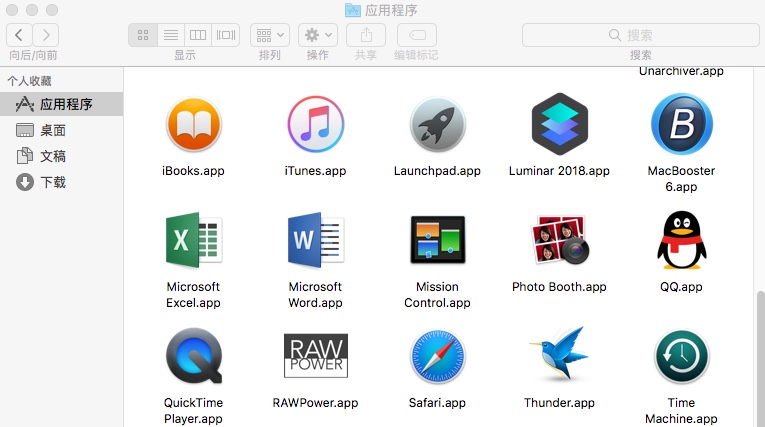
Task: Switch to icon view mode
Action: tap(143, 35)
